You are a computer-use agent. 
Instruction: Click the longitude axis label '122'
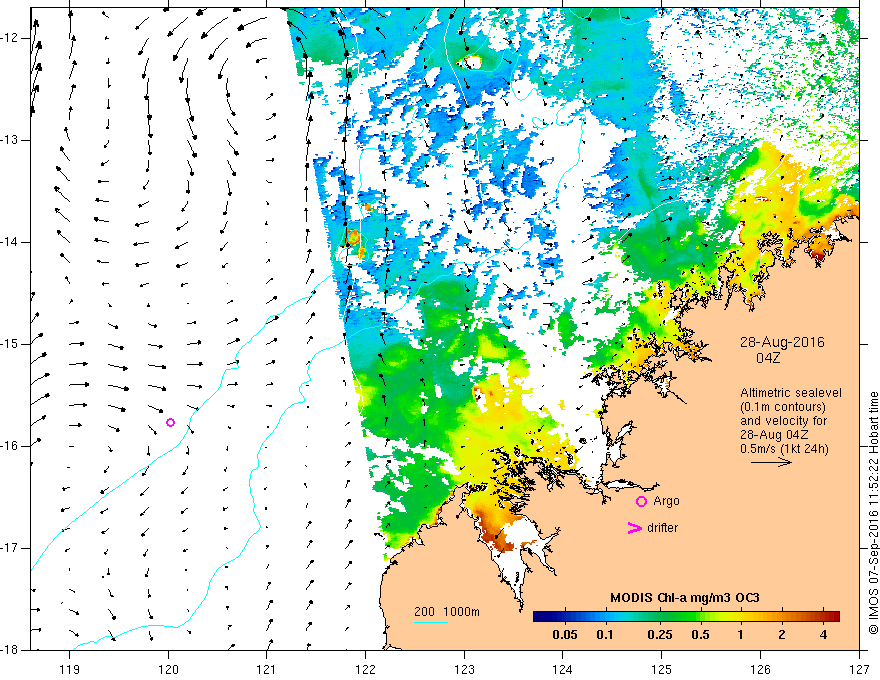pyautogui.click(x=365, y=670)
